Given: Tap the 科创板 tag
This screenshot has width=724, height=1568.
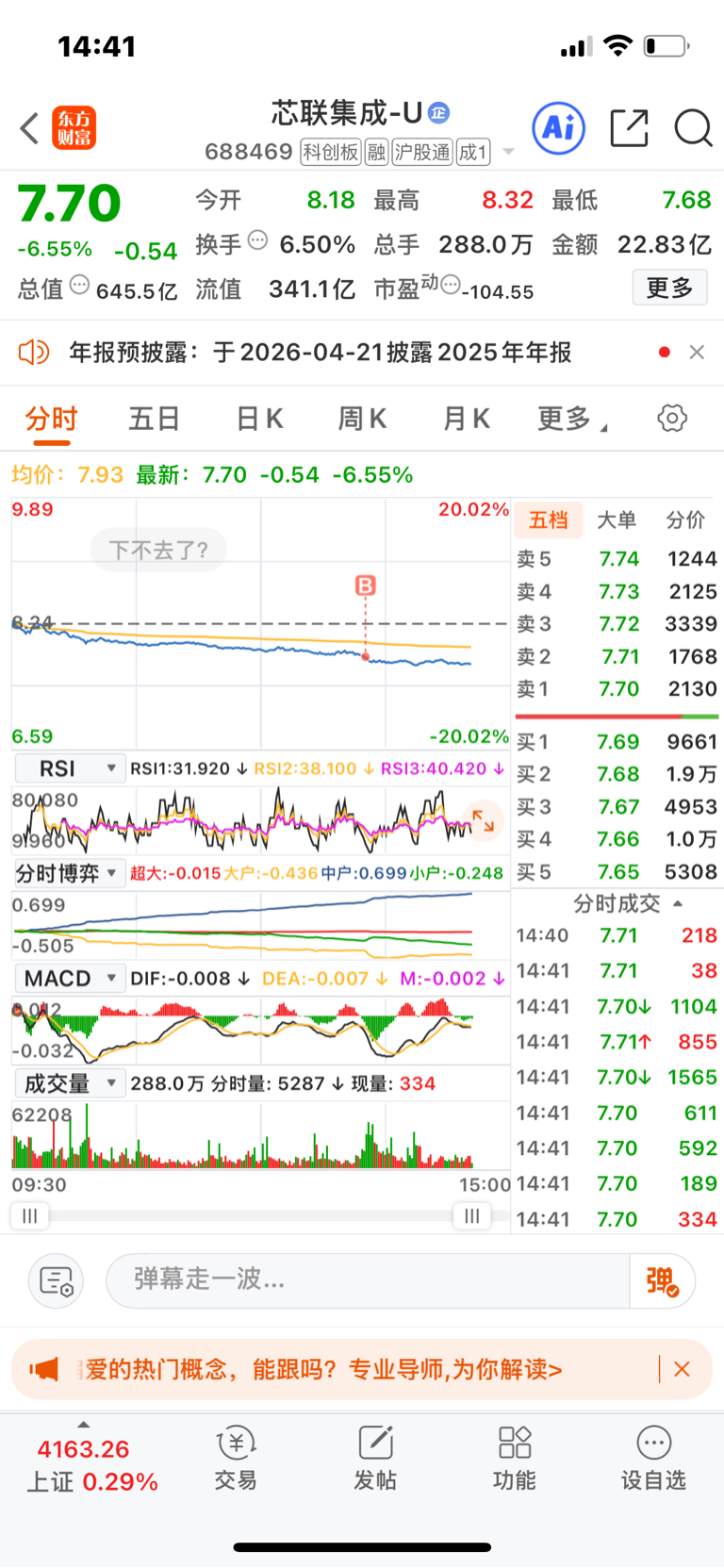Looking at the screenshot, I should (x=331, y=152).
